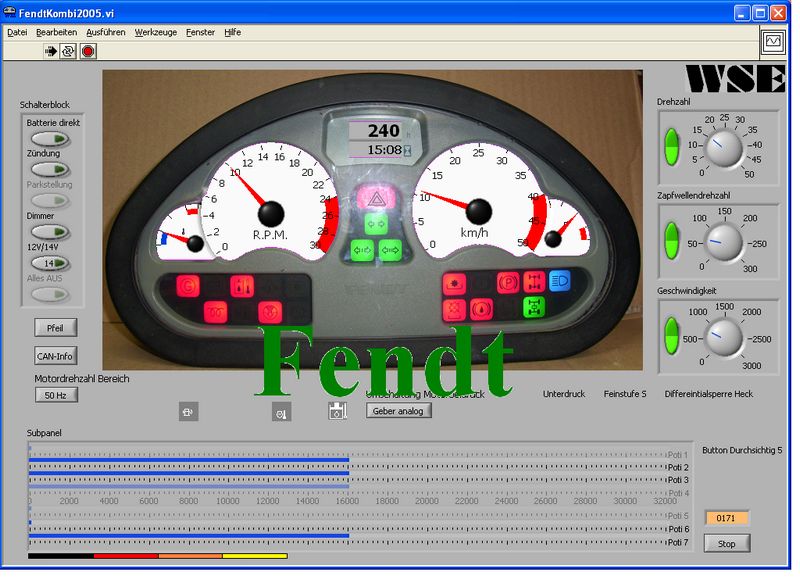
Task: Click the grey oil pressure symbol icon
Action: tap(282, 412)
